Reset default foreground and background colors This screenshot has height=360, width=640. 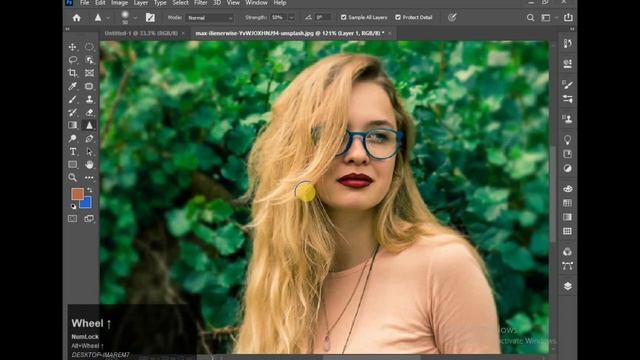pyautogui.click(x=73, y=207)
